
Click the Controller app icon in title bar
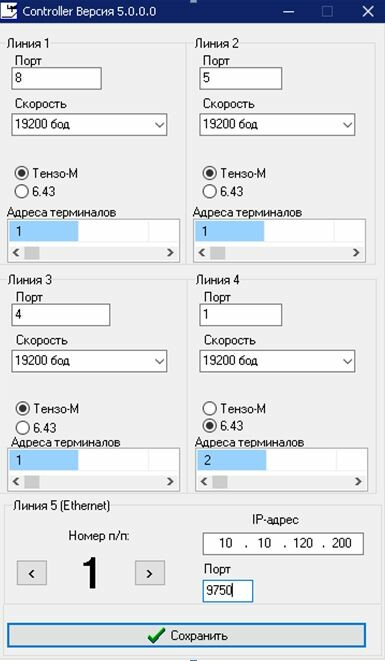[x=8, y=11]
